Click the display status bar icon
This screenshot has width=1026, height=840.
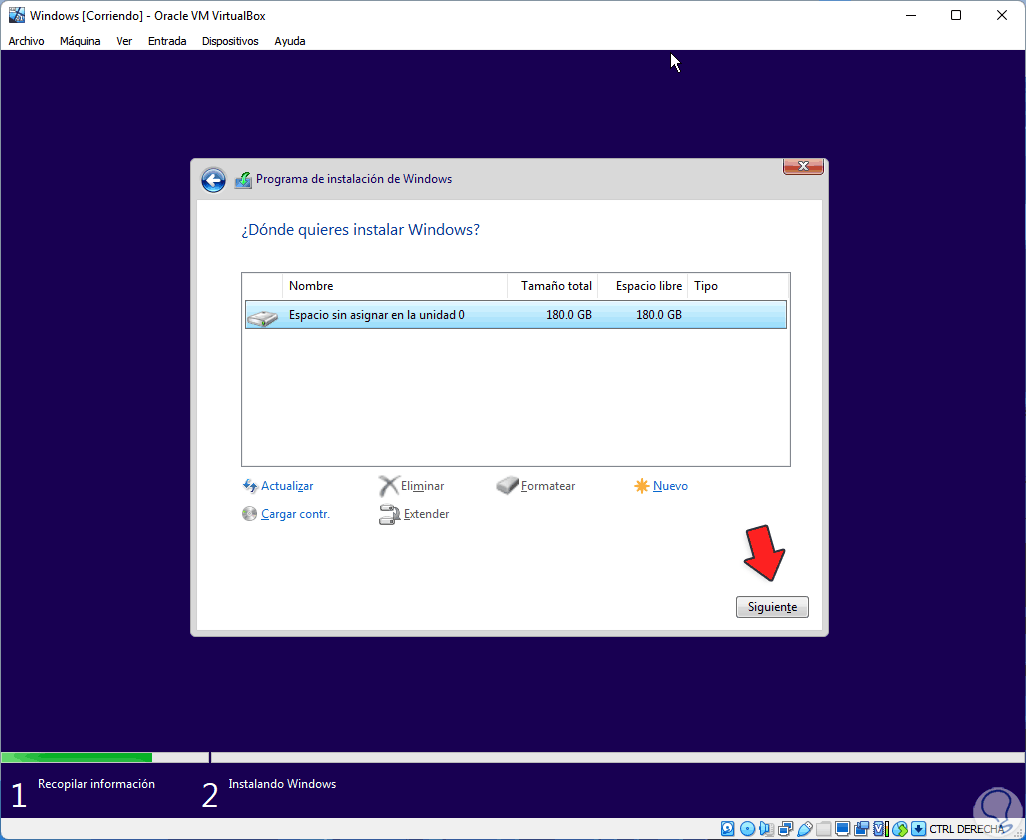point(843,829)
